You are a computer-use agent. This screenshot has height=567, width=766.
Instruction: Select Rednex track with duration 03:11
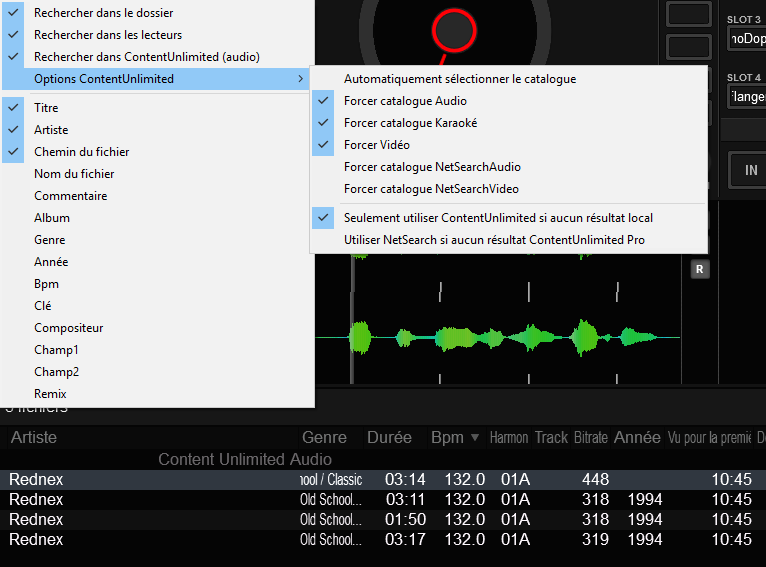pos(383,499)
